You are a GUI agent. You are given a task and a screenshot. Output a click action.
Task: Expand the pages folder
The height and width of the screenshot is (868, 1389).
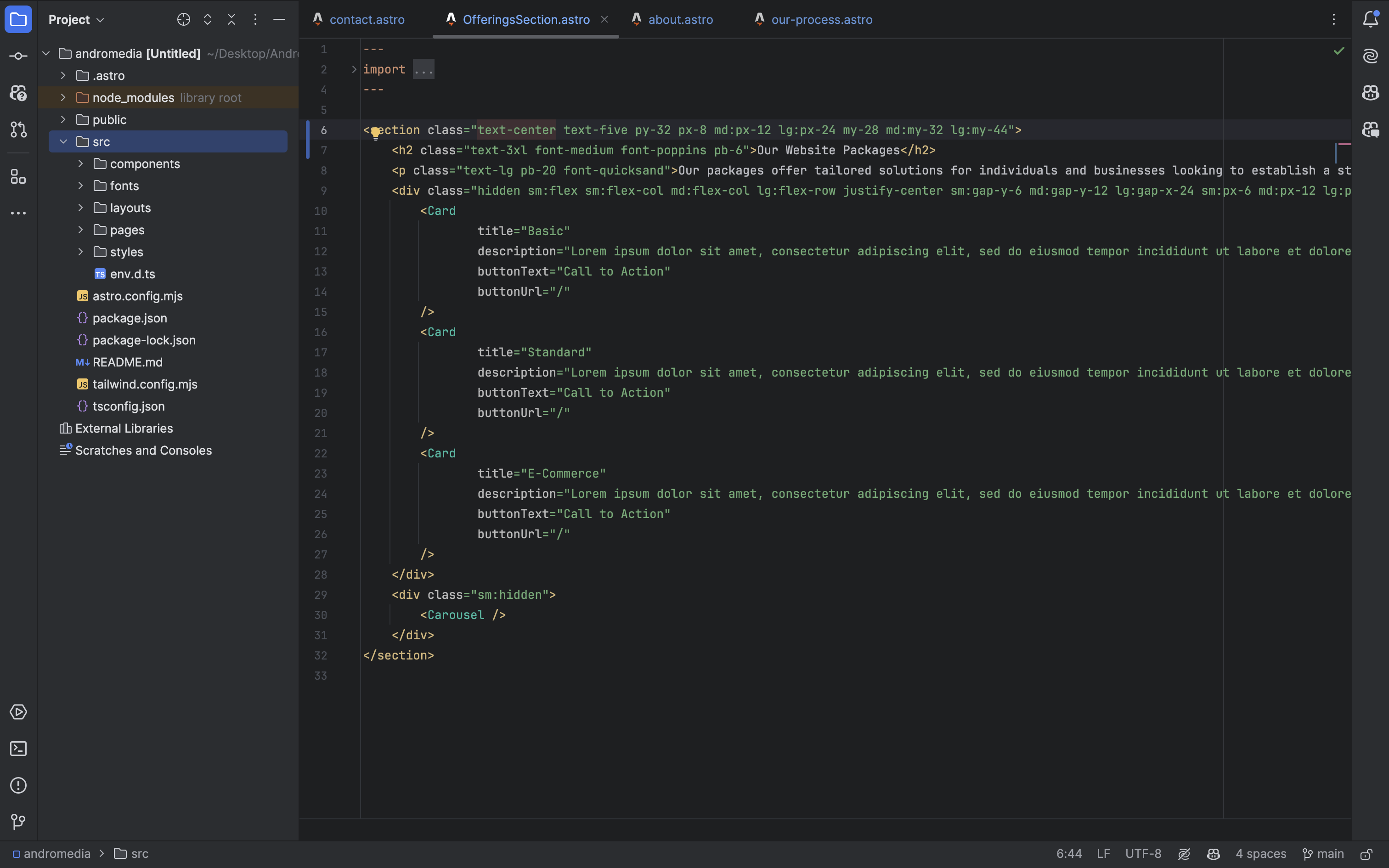[80, 230]
